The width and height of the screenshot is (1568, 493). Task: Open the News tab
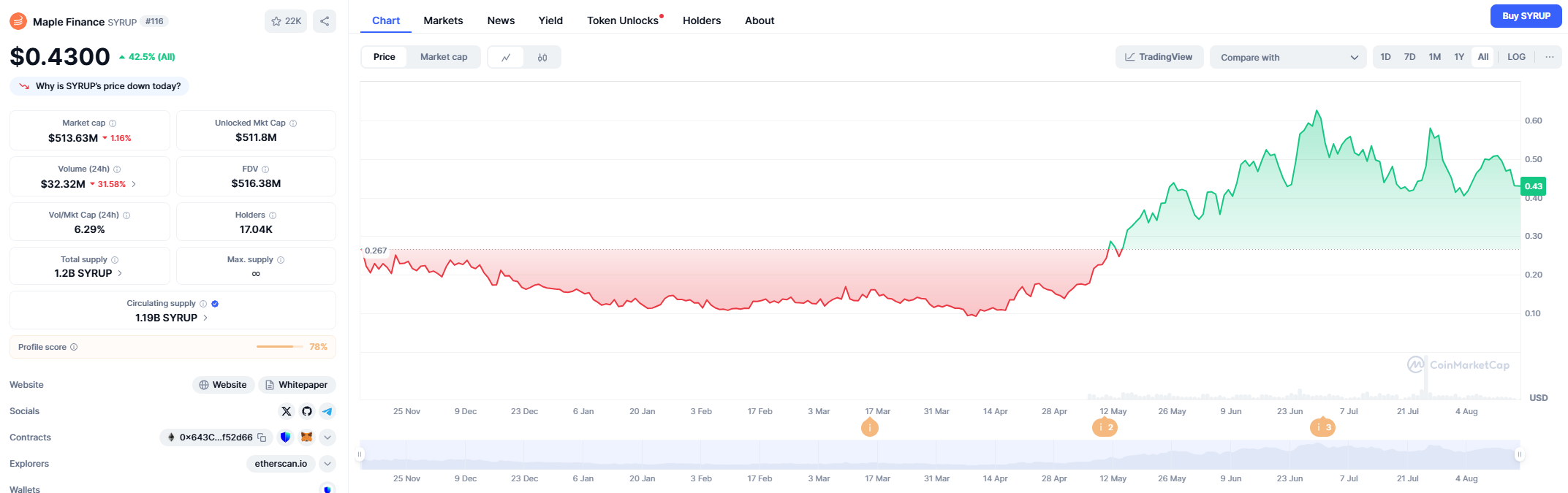(501, 20)
